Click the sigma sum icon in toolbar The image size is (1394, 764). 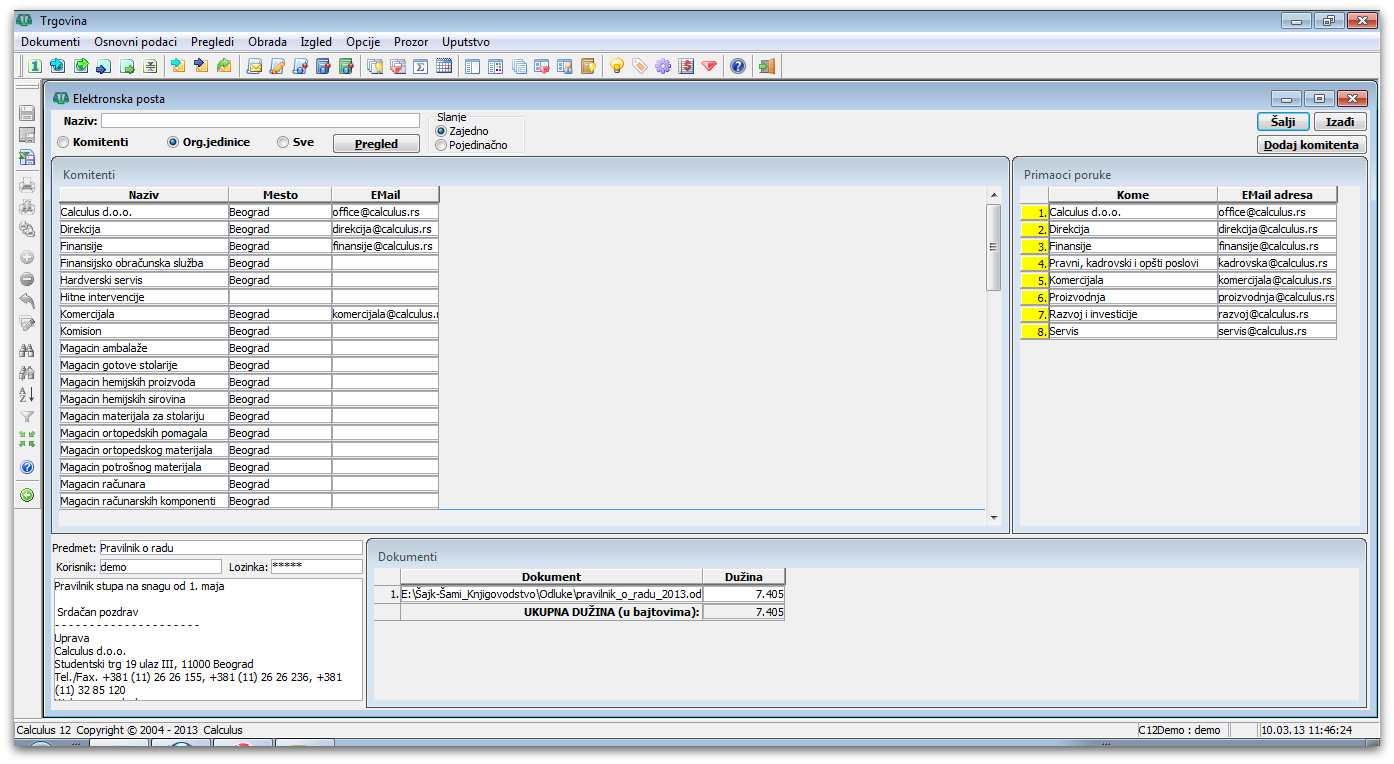point(421,66)
